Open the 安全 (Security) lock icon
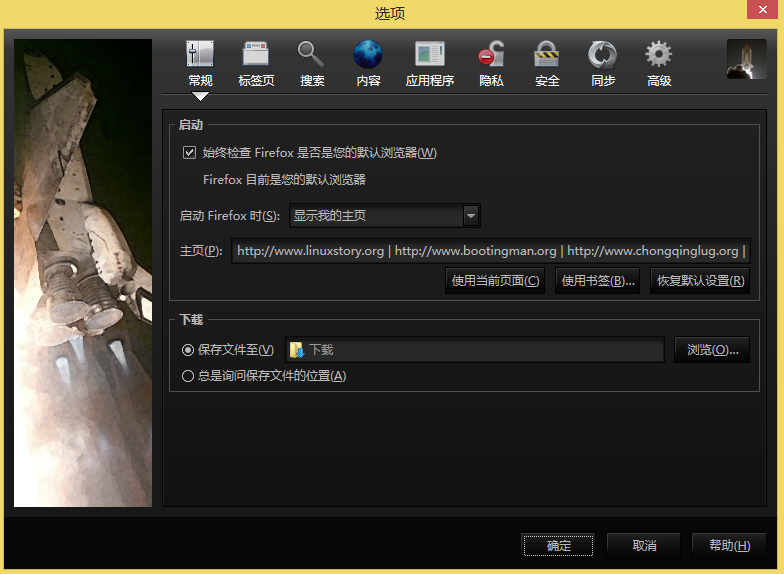 547,55
